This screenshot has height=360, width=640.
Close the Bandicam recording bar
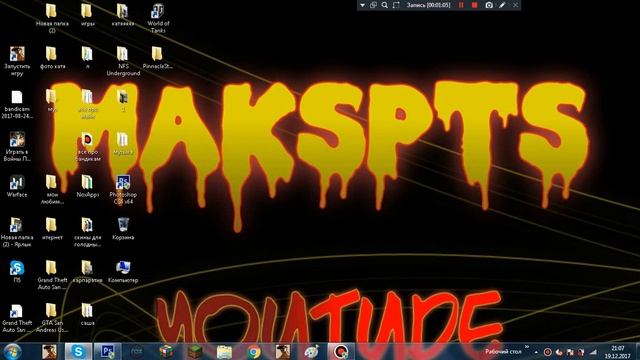pyautogui.click(x=516, y=5)
